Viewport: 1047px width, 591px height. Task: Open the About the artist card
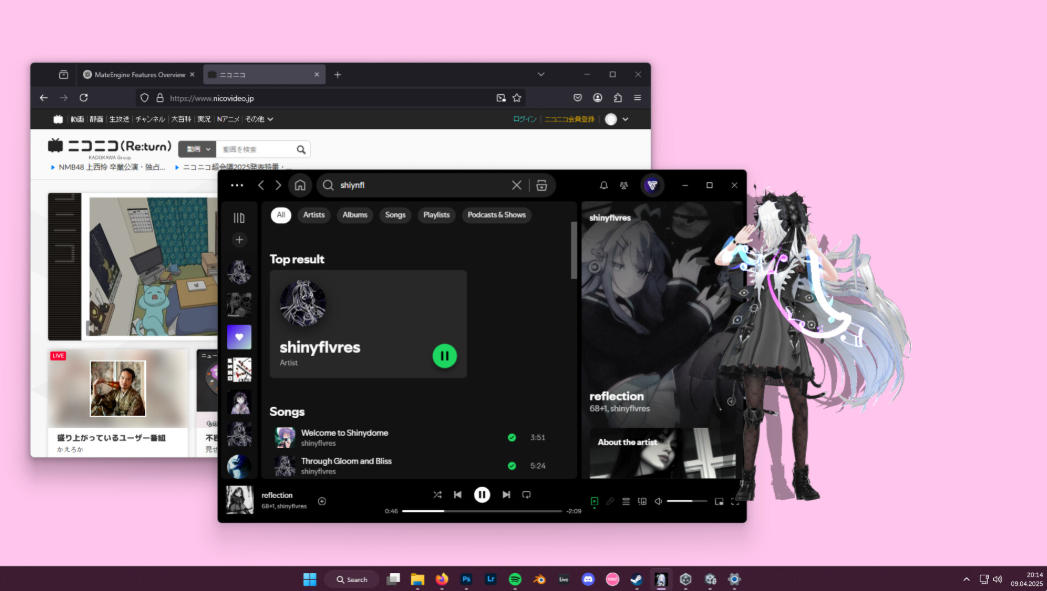[664, 453]
